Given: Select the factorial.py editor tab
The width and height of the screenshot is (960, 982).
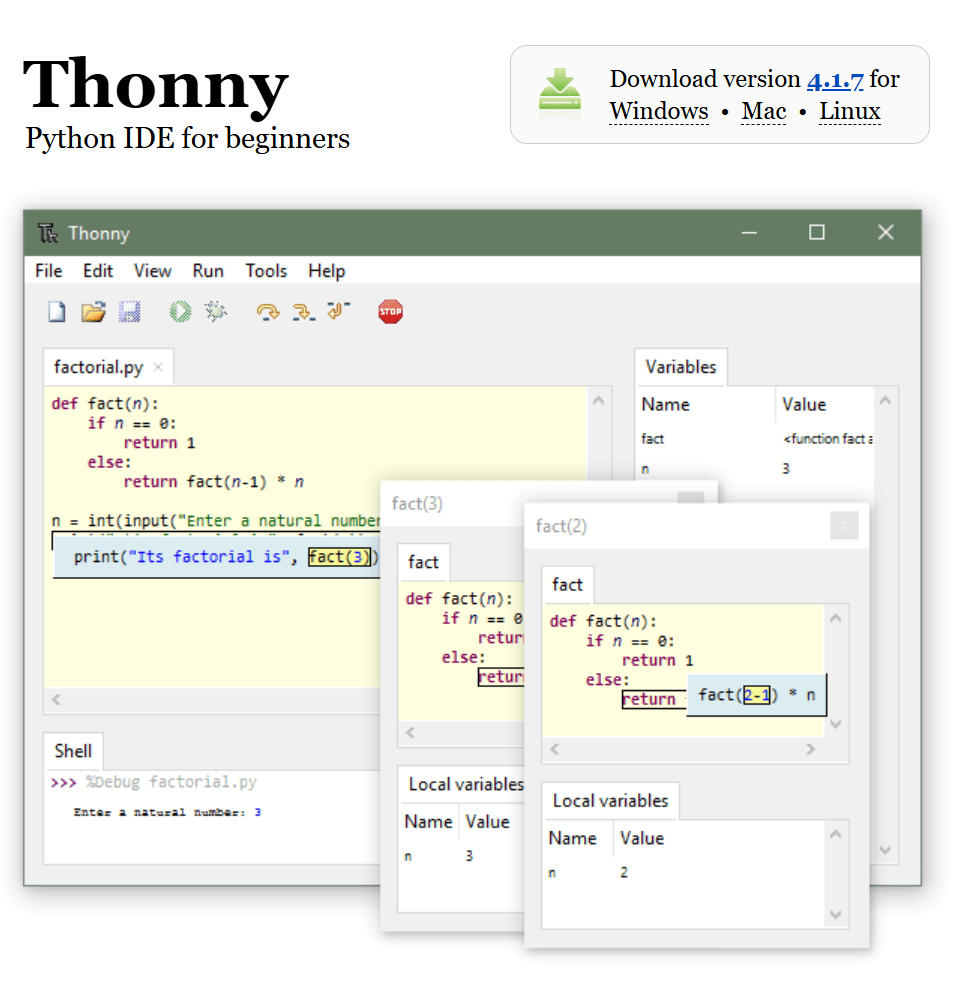Looking at the screenshot, I should click(x=98, y=367).
